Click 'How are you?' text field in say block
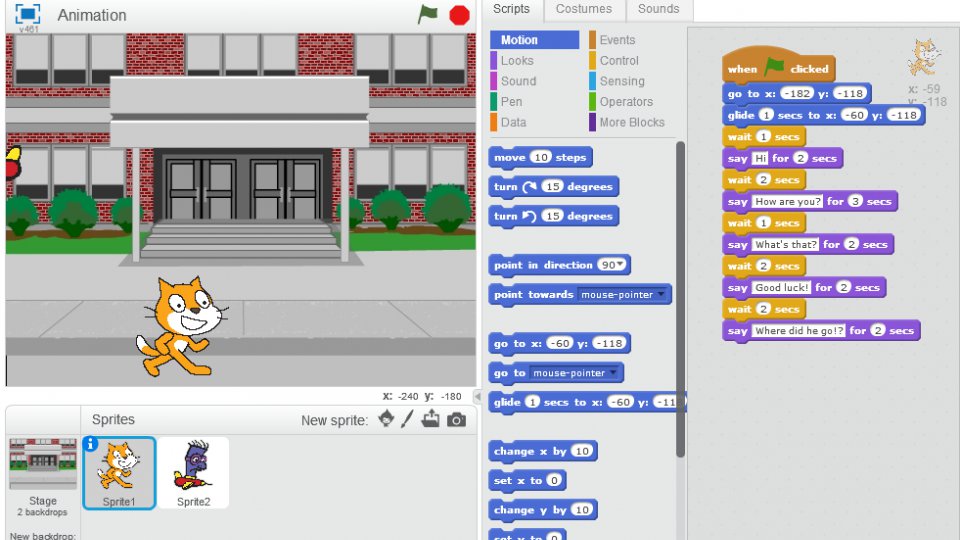This screenshot has height=540, width=960. 787,201
